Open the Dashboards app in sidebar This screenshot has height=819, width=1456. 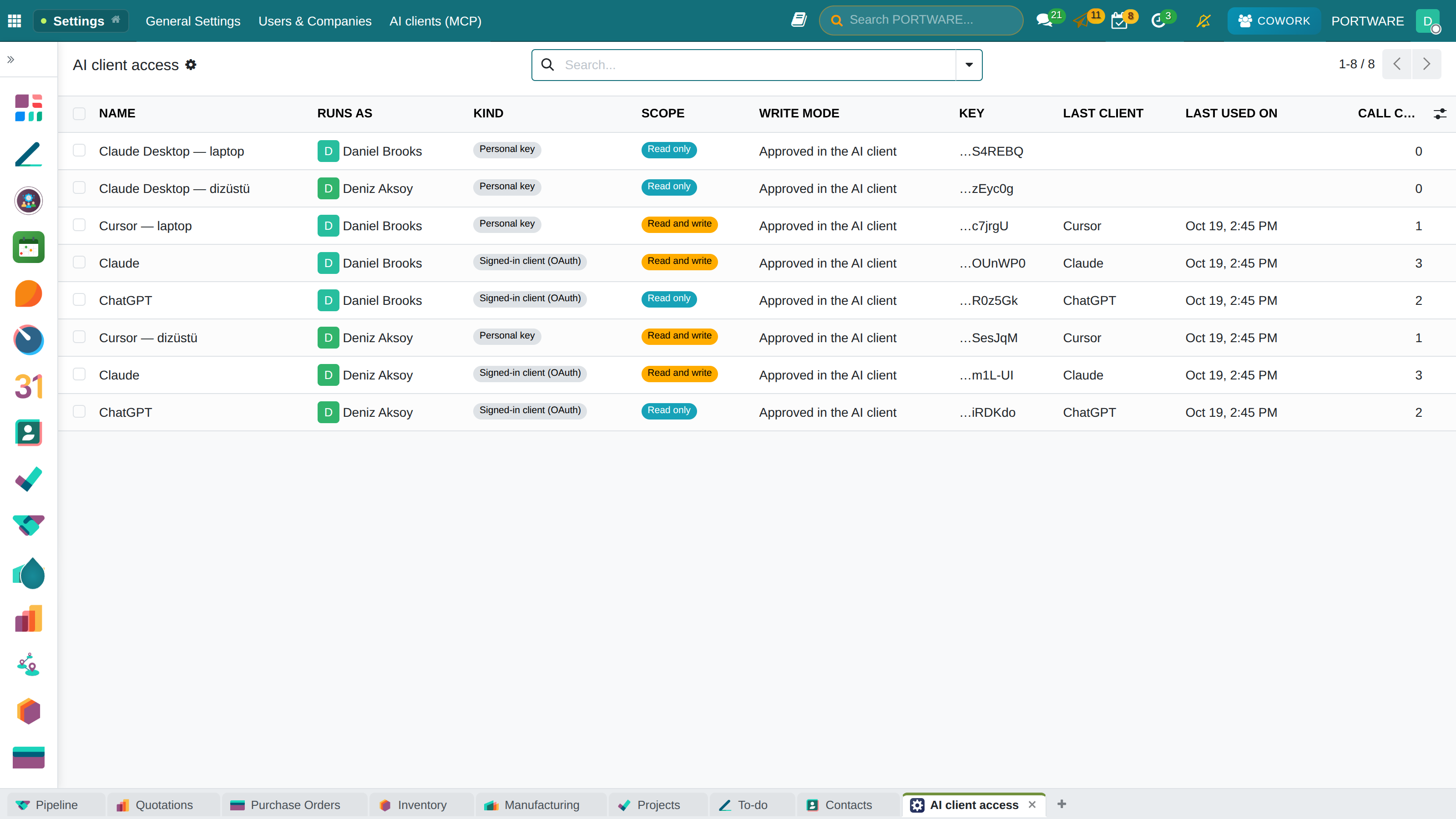pyautogui.click(x=28, y=107)
